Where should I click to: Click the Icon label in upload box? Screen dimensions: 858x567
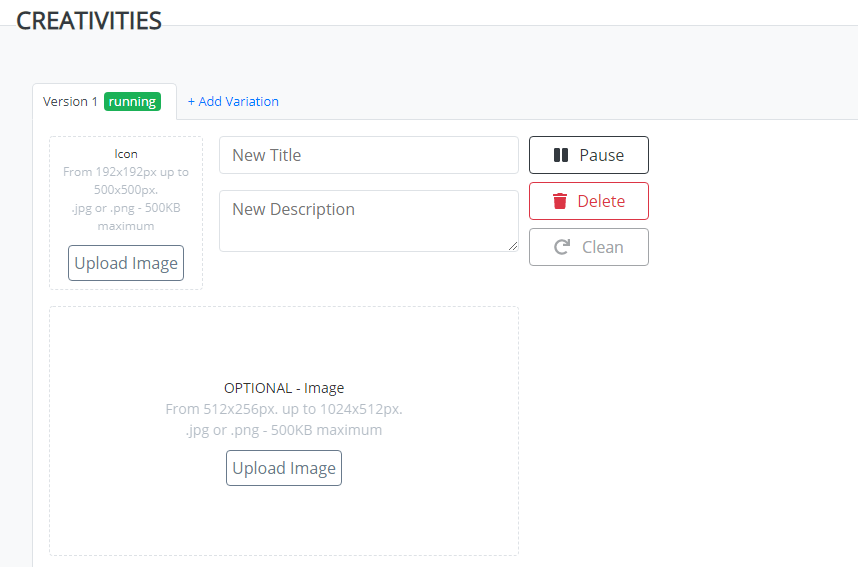tap(126, 154)
